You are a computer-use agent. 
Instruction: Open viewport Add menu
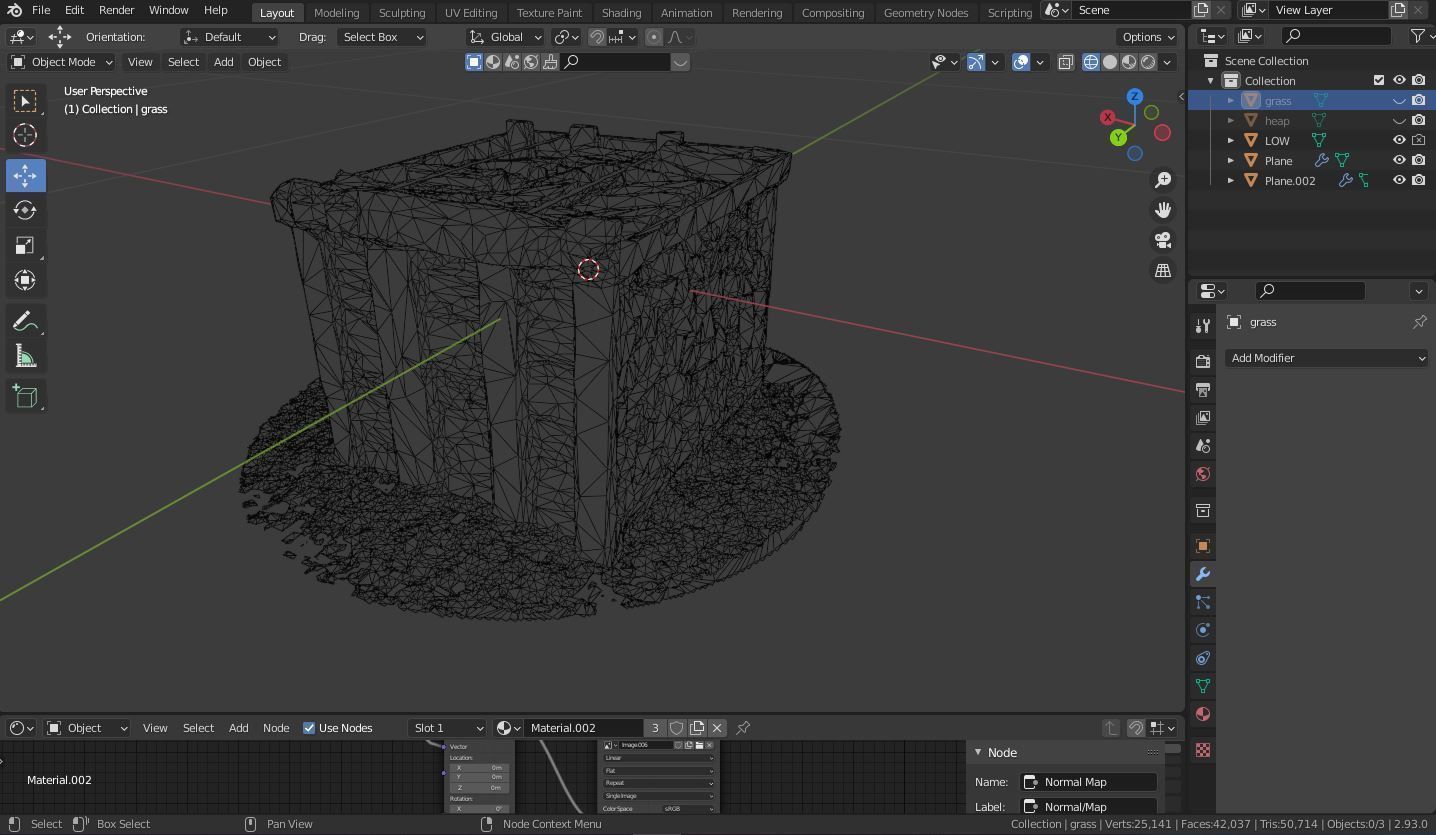pyautogui.click(x=223, y=62)
